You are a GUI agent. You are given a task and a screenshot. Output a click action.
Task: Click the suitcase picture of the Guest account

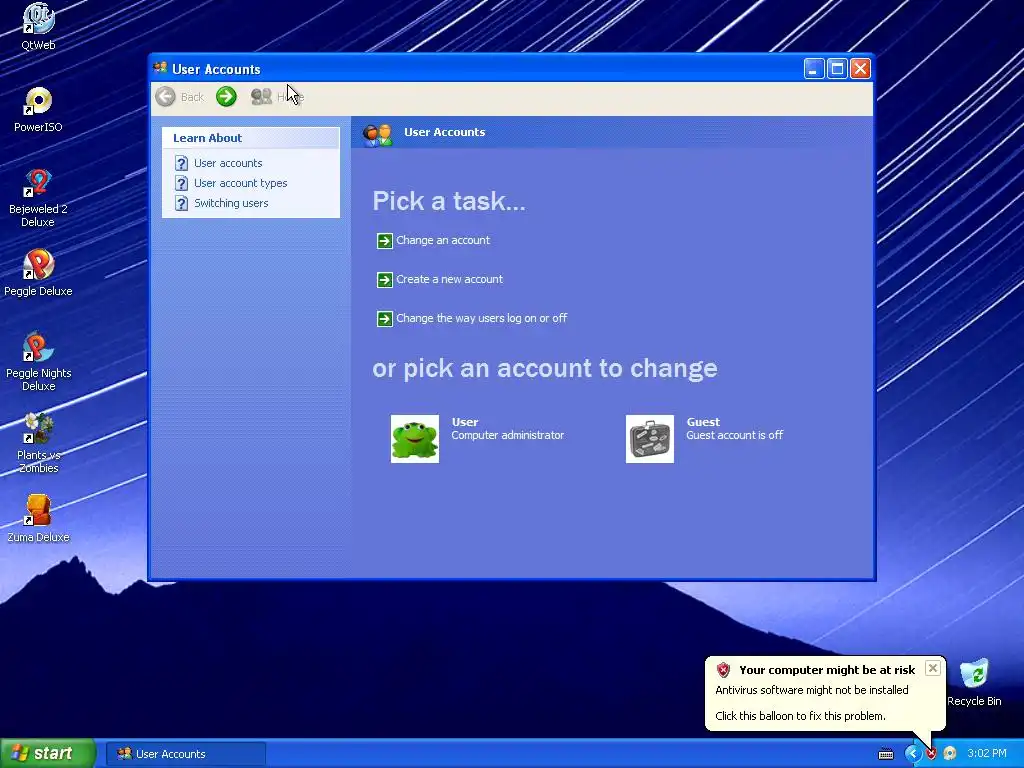point(650,439)
